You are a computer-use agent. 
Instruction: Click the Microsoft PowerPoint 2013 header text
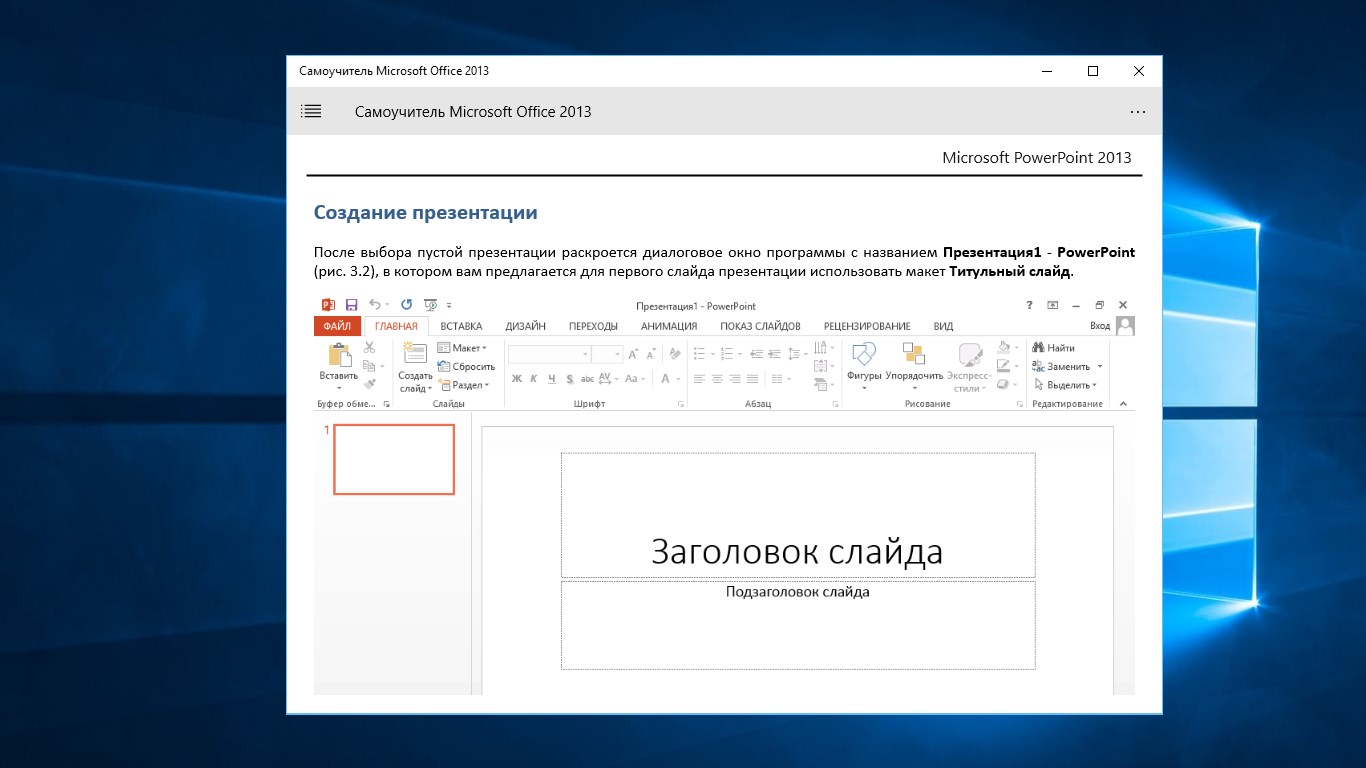coord(1037,157)
